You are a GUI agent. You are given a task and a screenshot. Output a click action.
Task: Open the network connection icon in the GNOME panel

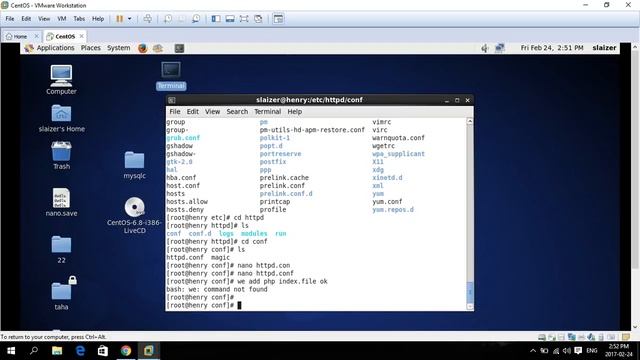click(x=500, y=48)
